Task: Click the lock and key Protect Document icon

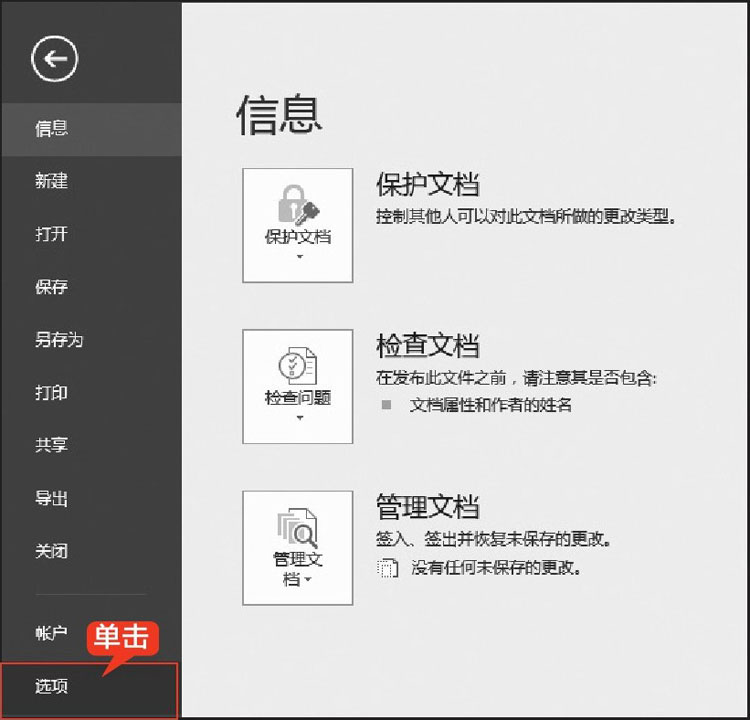Action: pos(297,205)
